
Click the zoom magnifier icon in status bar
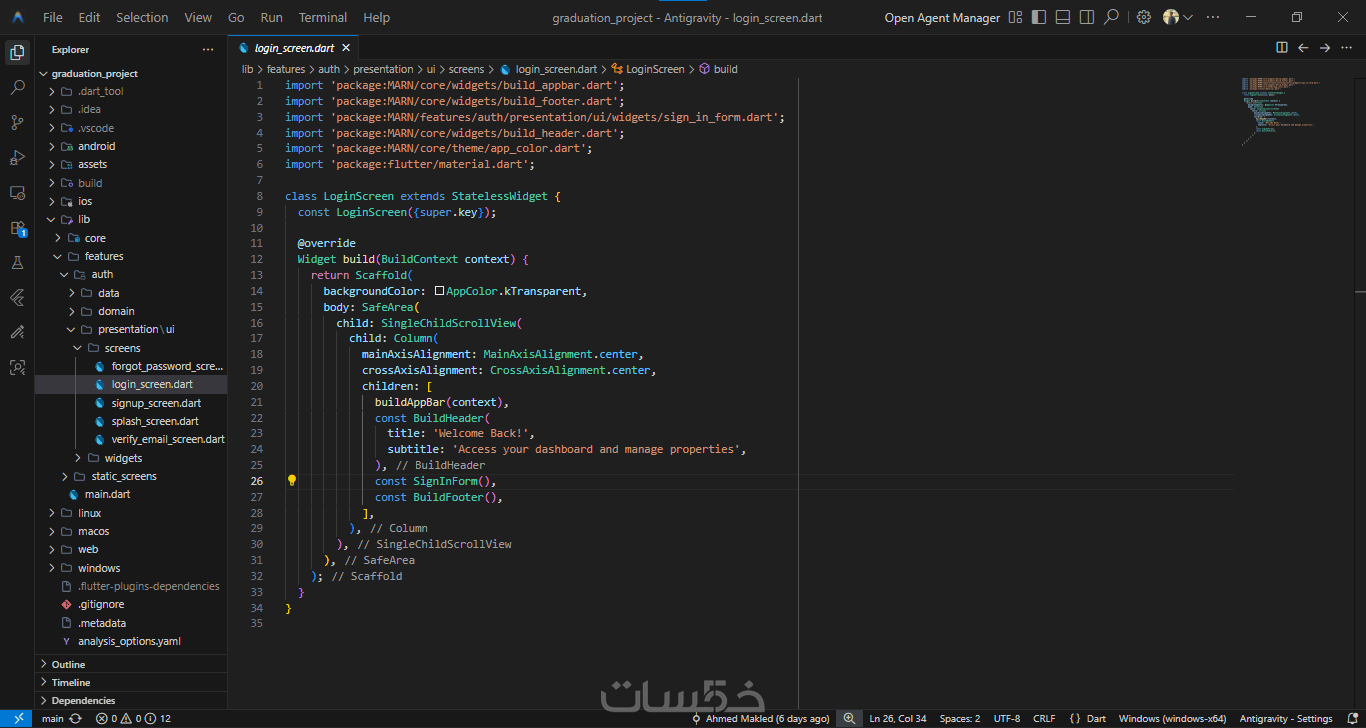click(849, 718)
